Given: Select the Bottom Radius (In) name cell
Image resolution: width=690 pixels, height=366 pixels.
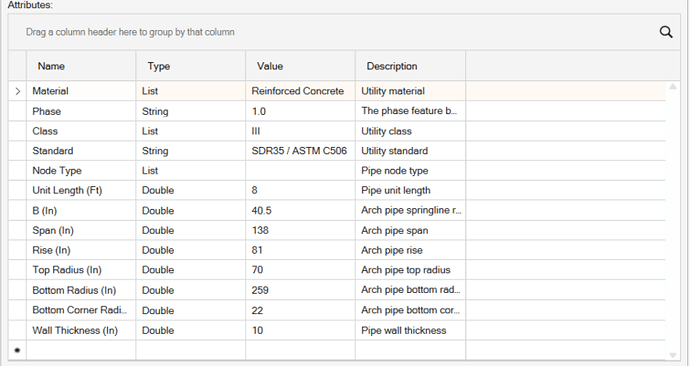Looking at the screenshot, I should tap(81, 290).
